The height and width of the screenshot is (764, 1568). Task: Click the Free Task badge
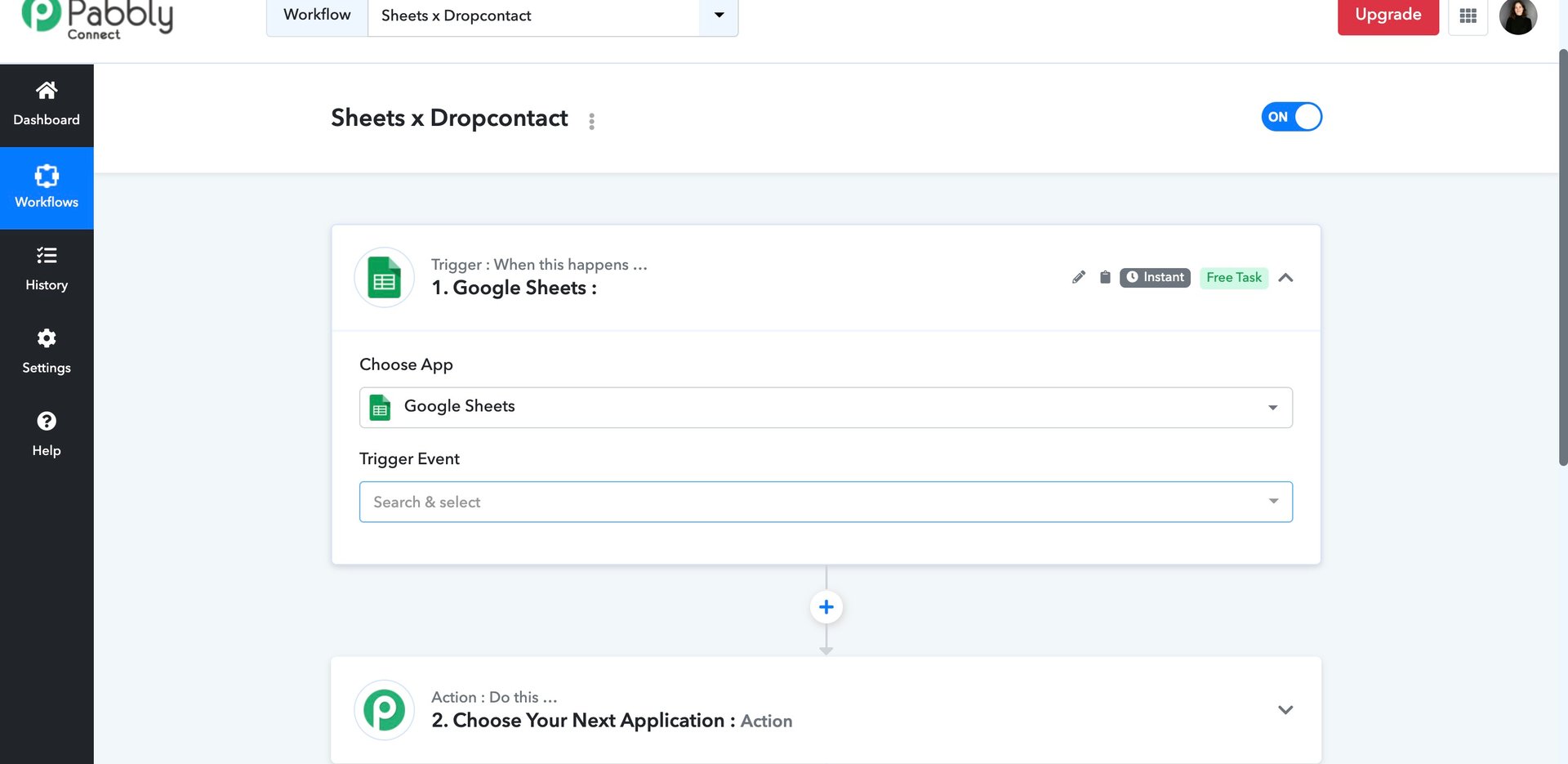[1233, 278]
